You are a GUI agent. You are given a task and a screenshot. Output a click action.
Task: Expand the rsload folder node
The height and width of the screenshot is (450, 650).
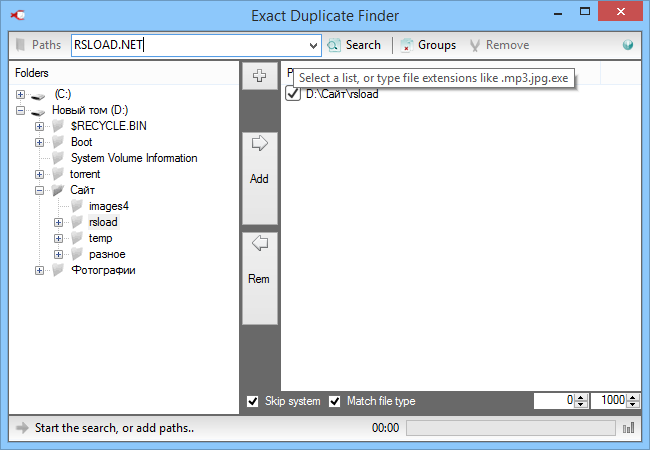point(58,223)
